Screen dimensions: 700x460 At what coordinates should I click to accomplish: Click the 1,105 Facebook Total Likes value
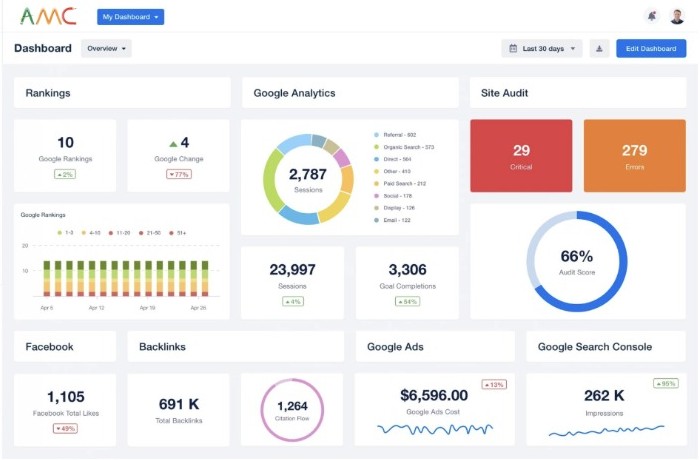click(x=66, y=397)
